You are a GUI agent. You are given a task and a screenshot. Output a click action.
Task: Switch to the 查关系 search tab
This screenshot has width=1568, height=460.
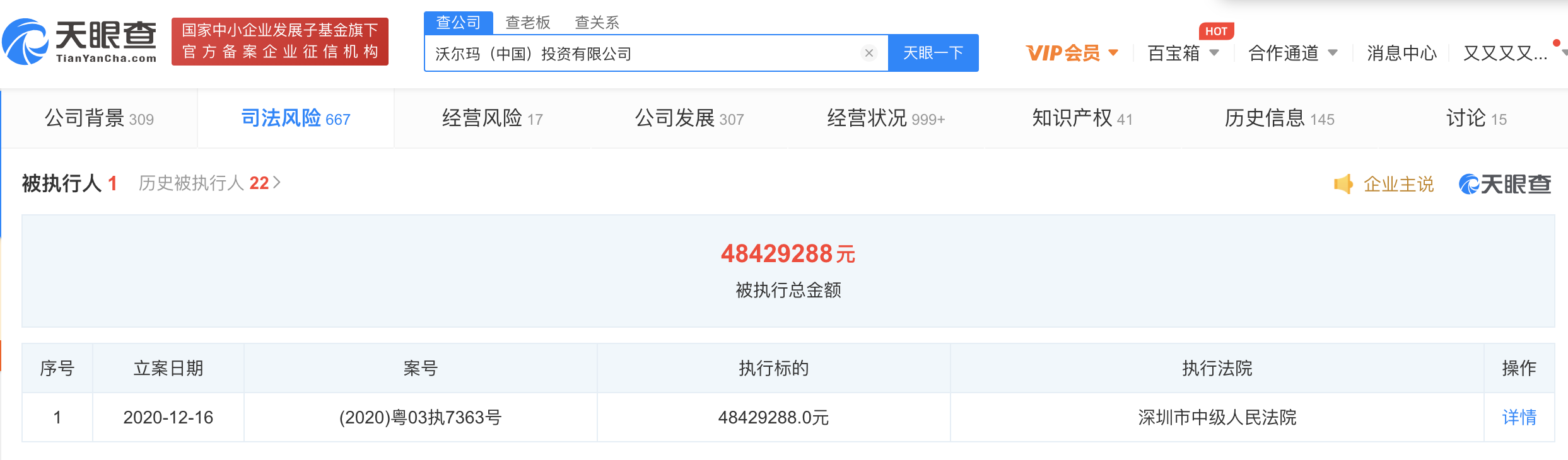click(x=597, y=23)
